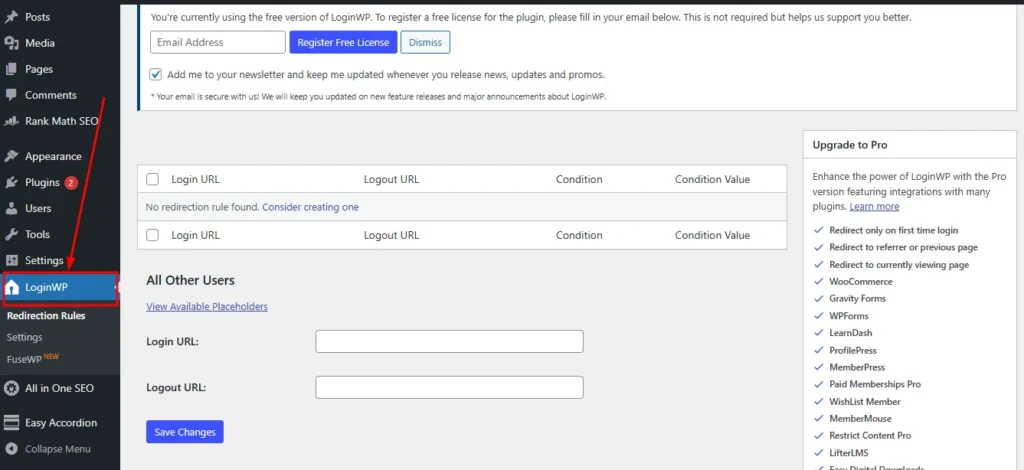
Task: Click the Condition header column
Action: 579,179
